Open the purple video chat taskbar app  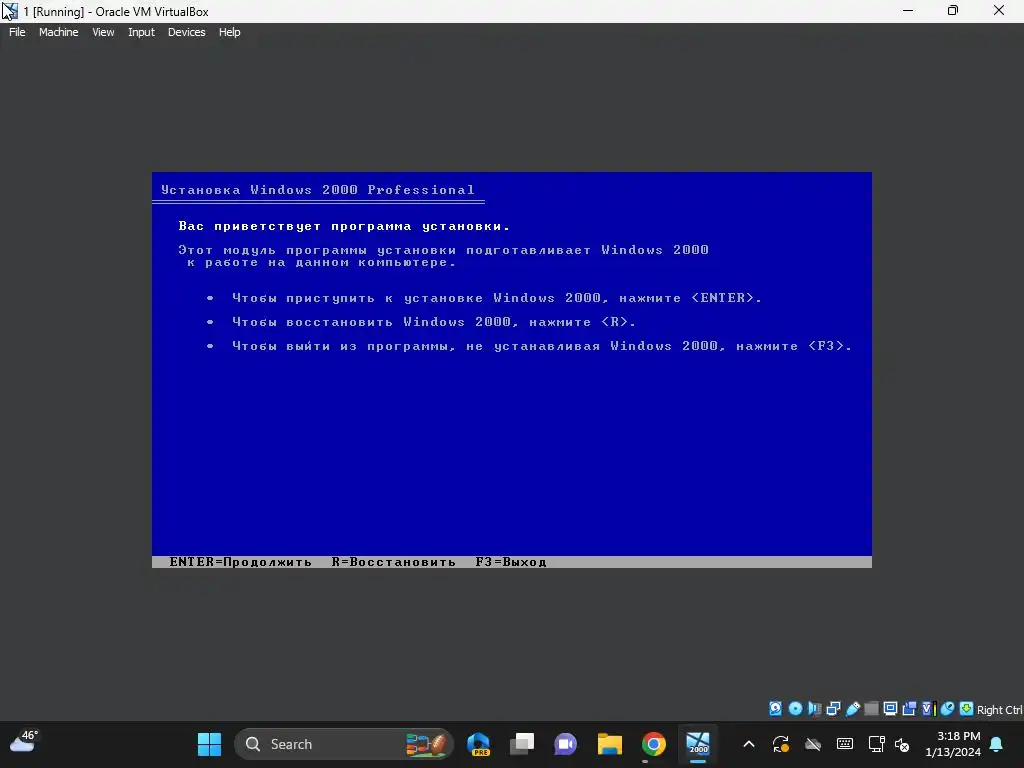pyautogui.click(x=566, y=744)
